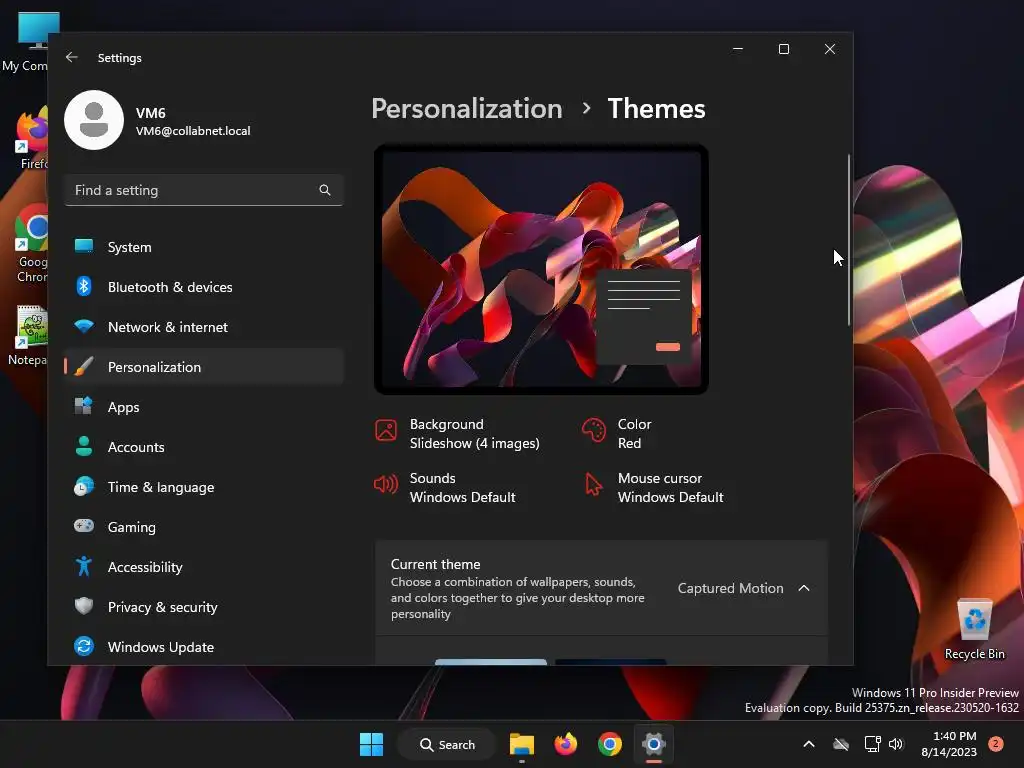Click the Personalization breadcrumb link
The image size is (1024, 768).
(x=467, y=108)
